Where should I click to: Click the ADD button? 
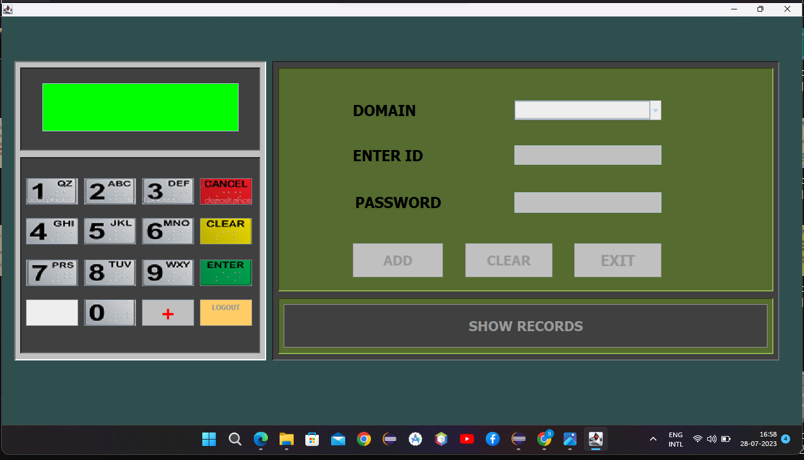pos(397,261)
